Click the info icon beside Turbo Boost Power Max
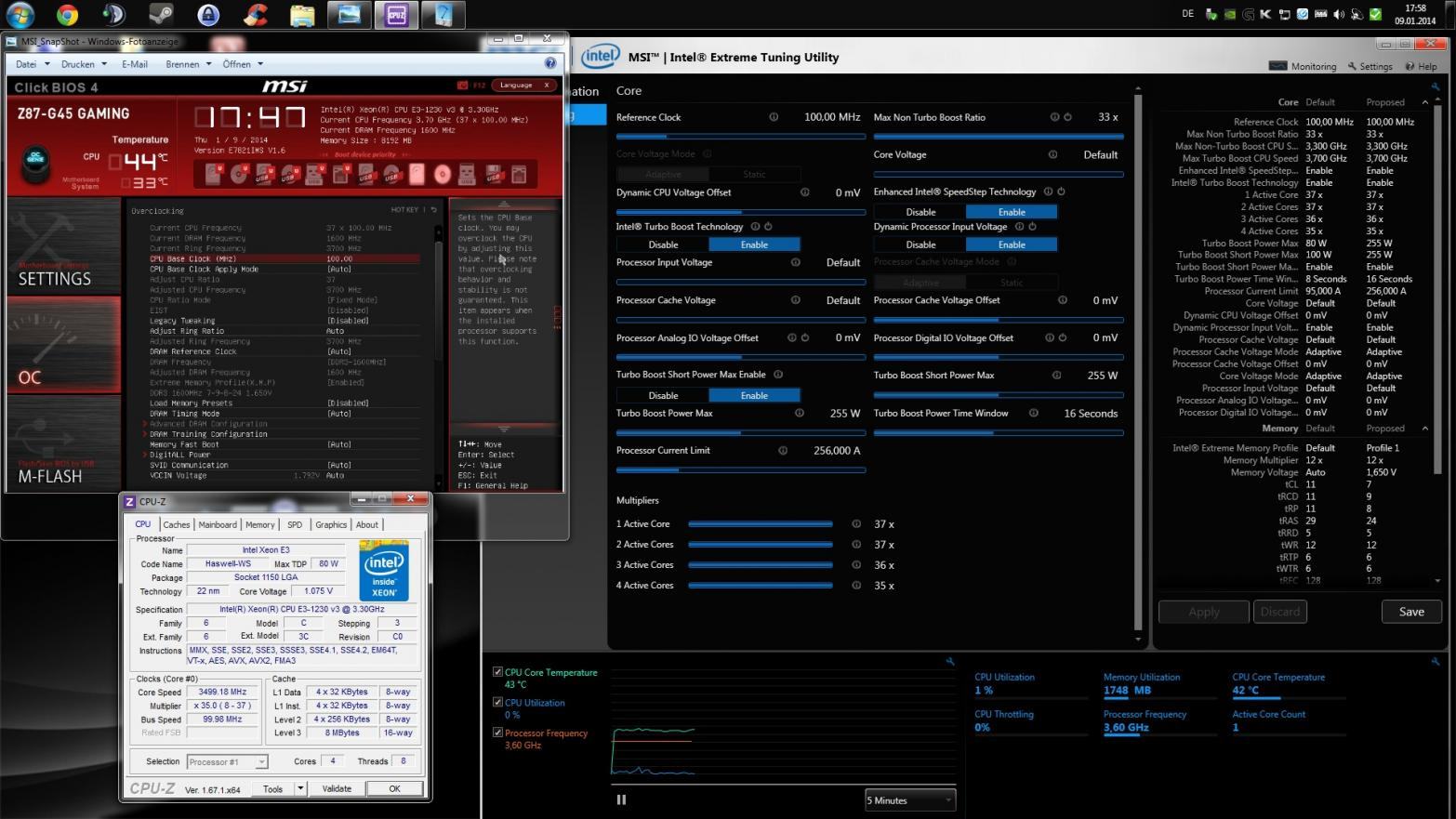This screenshot has height=819, width=1456. pos(800,413)
